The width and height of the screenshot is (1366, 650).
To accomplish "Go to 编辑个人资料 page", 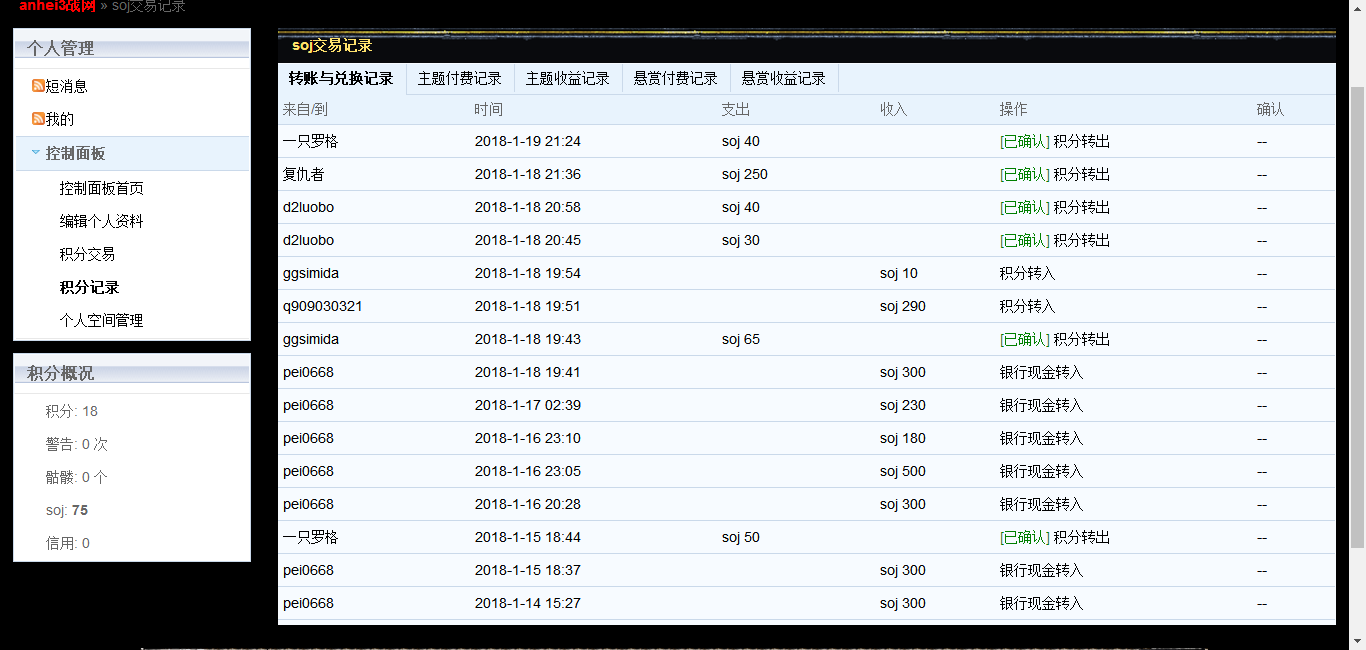I will [x=101, y=221].
